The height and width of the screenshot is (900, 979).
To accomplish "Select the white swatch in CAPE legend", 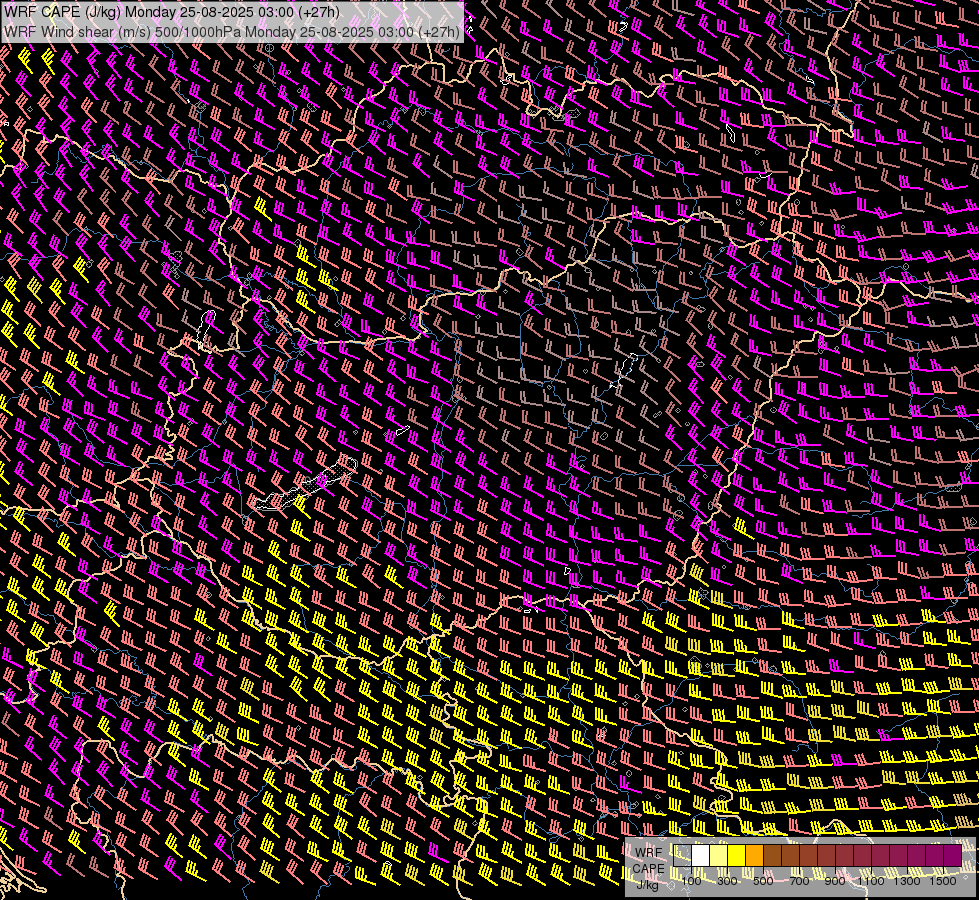I will [701, 855].
